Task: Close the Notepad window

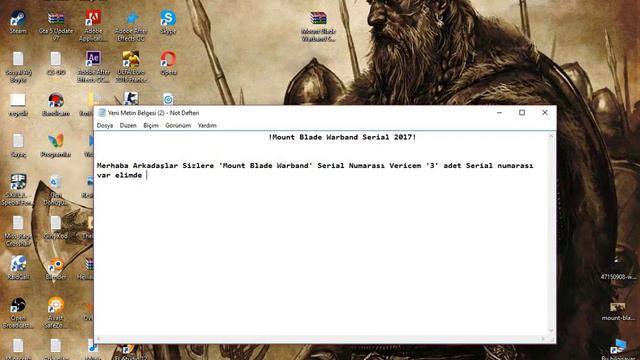Action: [x=544, y=113]
